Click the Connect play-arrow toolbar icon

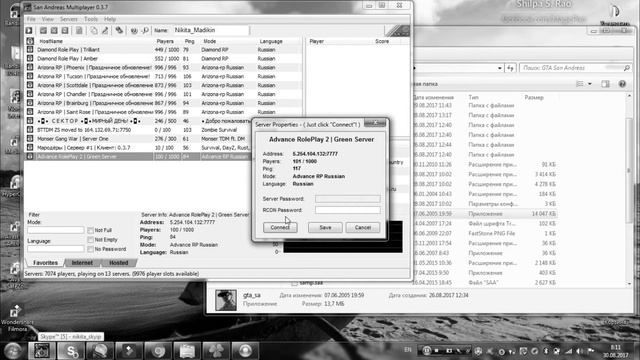29,31
